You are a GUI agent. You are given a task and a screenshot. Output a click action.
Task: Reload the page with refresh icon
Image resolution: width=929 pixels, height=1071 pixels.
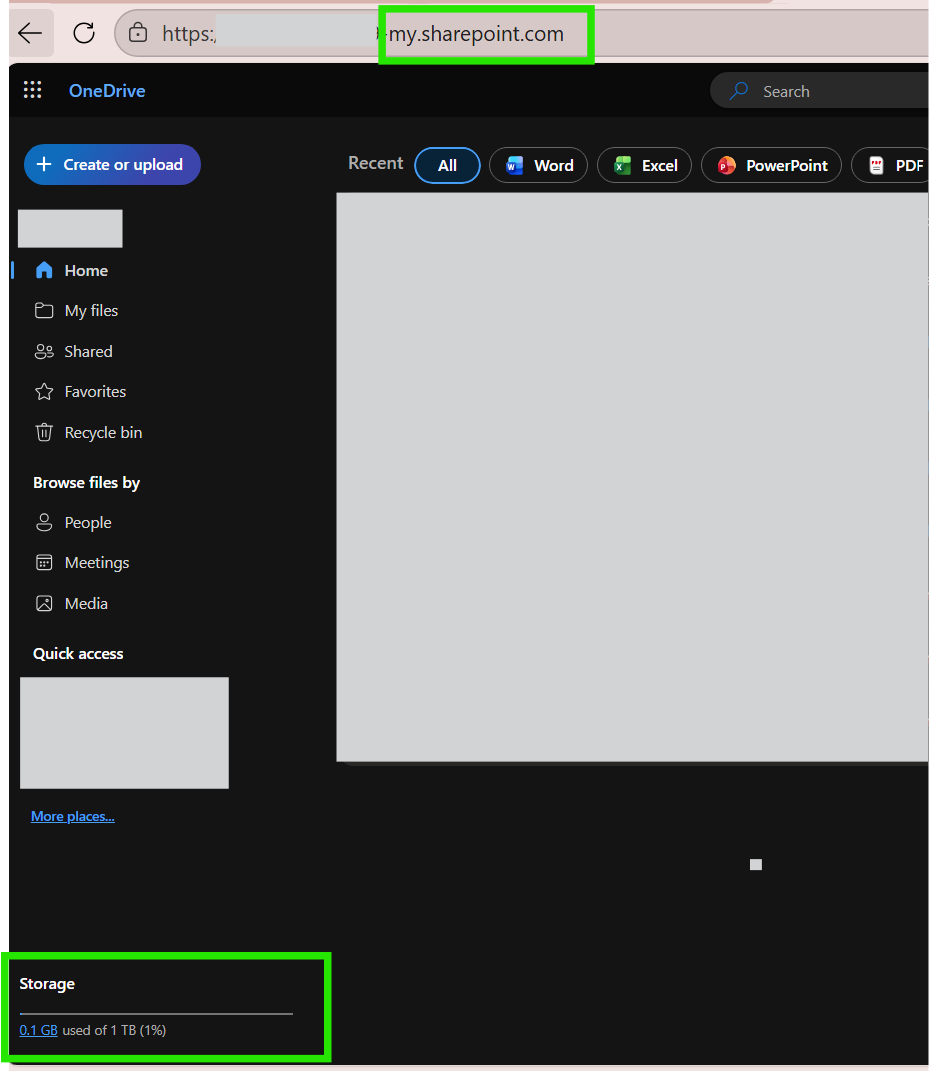(x=84, y=33)
